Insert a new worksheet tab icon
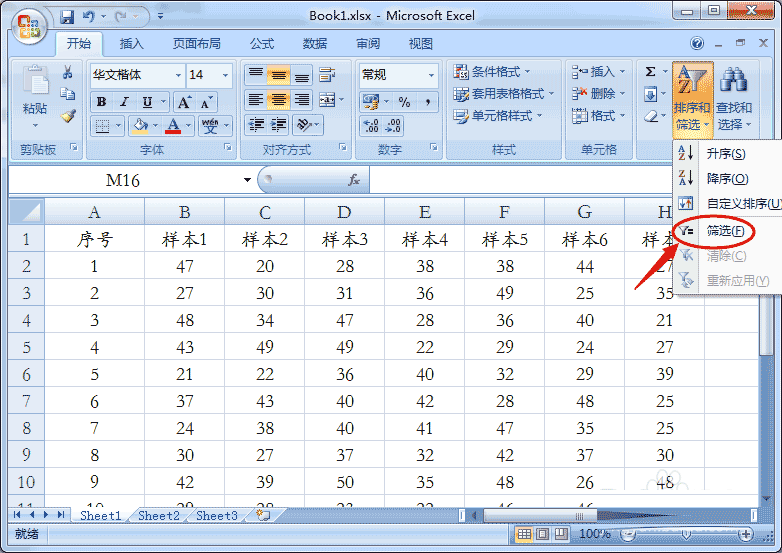 click(x=263, y=515)
